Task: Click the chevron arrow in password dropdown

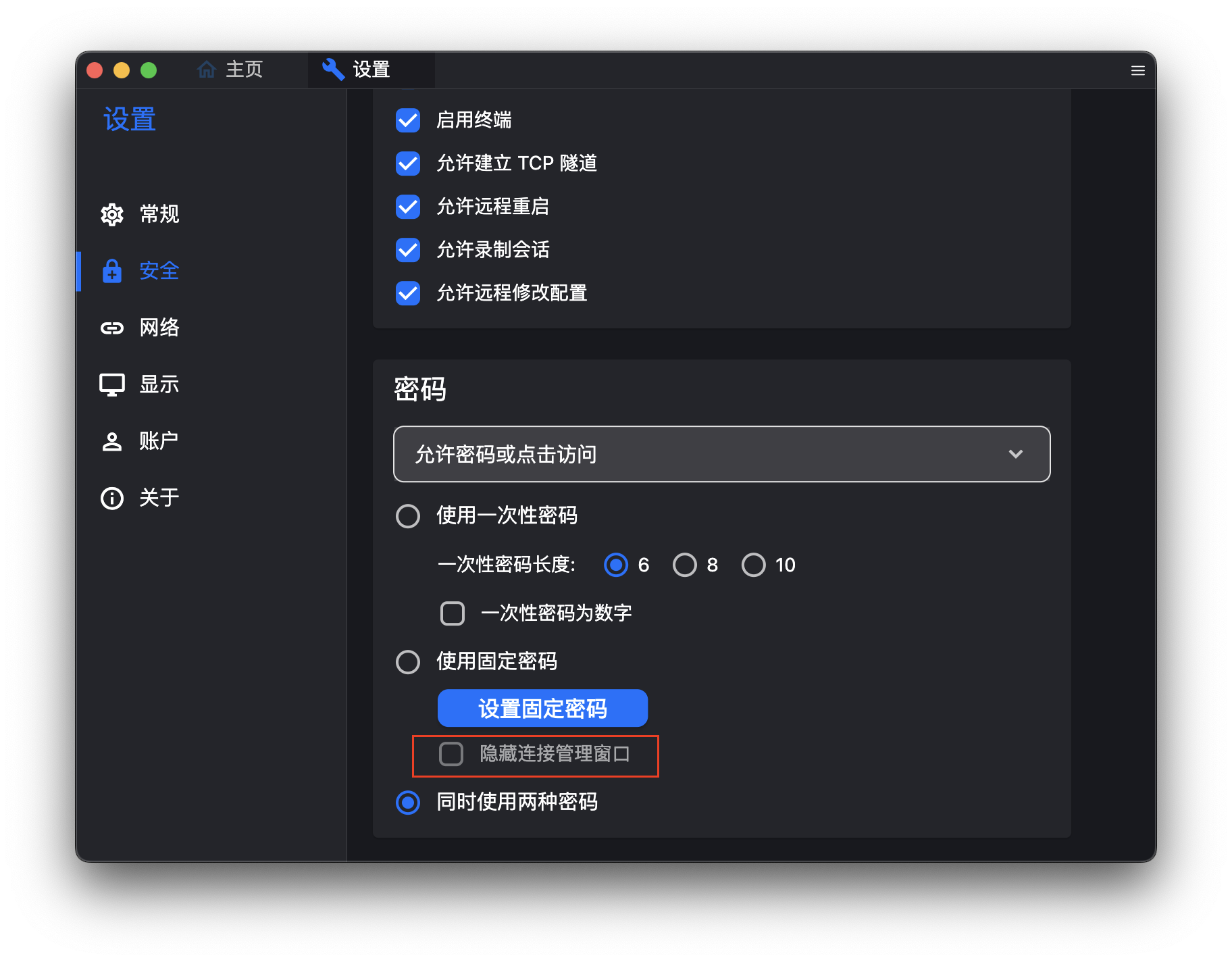Action: pos(1015,454)
